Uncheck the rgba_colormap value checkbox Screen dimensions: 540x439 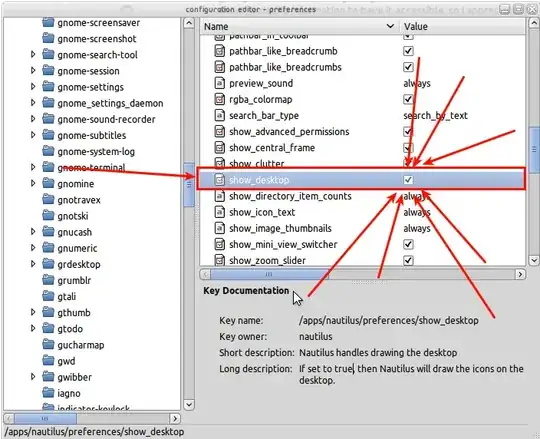pyautogui.click(x=408, y=99)
